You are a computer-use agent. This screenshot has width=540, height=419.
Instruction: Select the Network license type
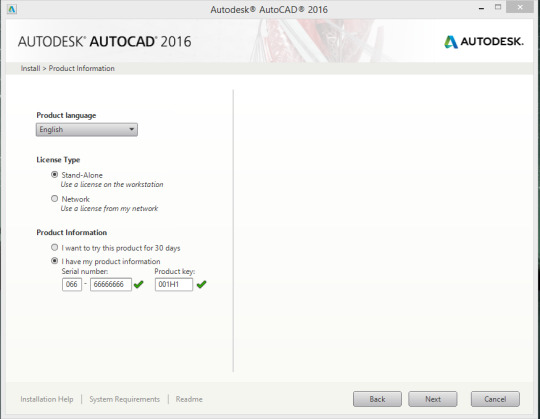pos(54,199)
